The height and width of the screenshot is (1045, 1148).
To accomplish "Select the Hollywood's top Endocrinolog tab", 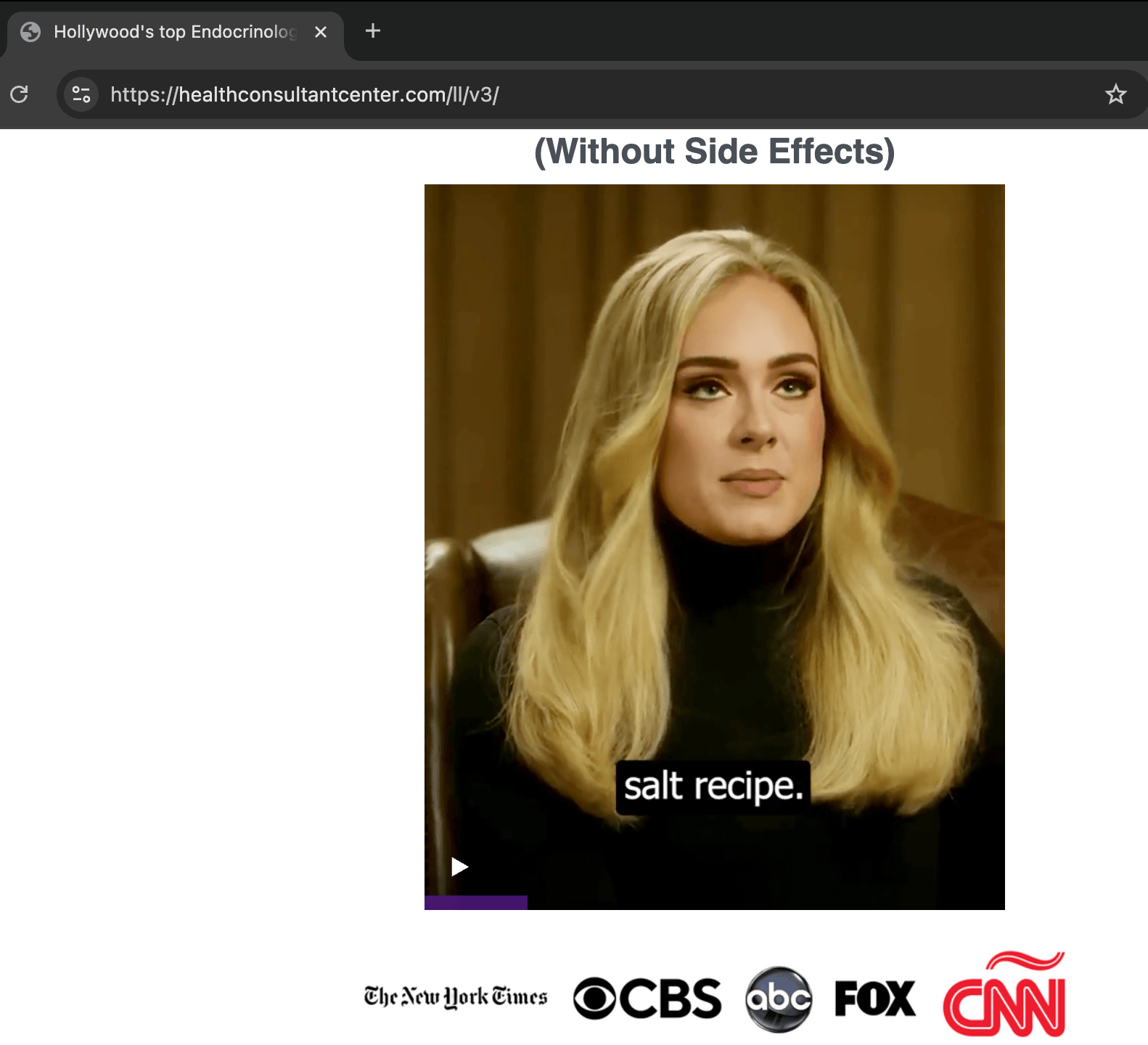I will tap(174, 32).
